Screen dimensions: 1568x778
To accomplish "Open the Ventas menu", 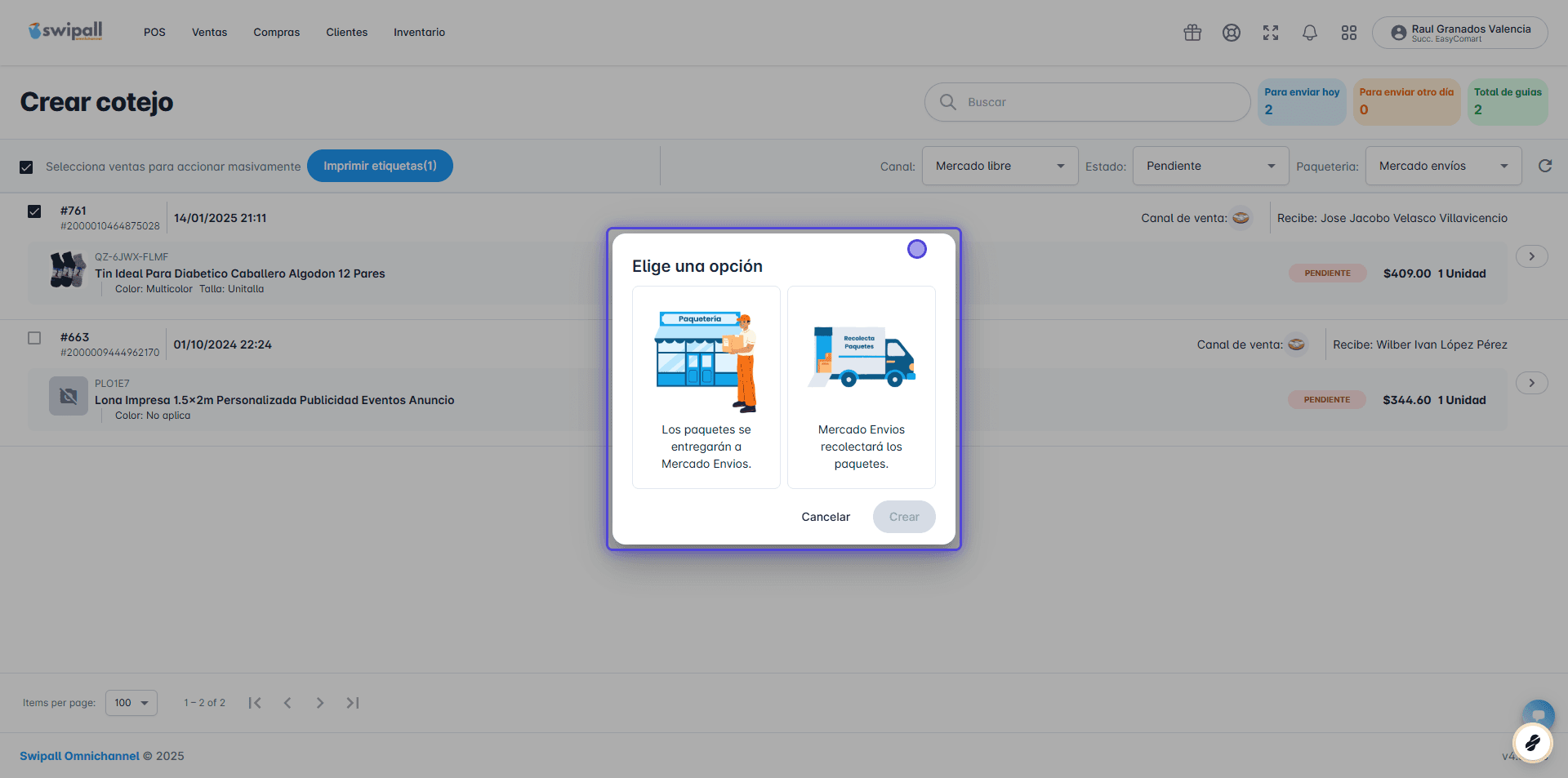I will pos(209,33).
